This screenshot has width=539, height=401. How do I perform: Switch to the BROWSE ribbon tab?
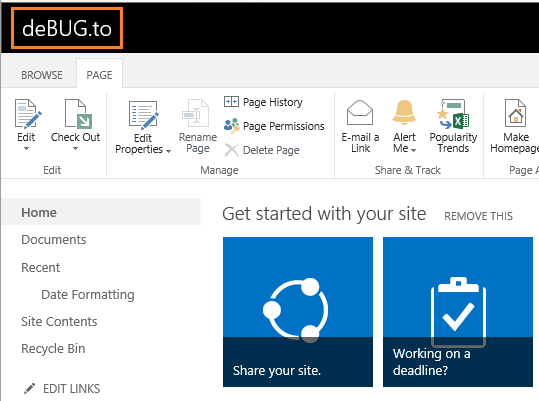point(42,75)
